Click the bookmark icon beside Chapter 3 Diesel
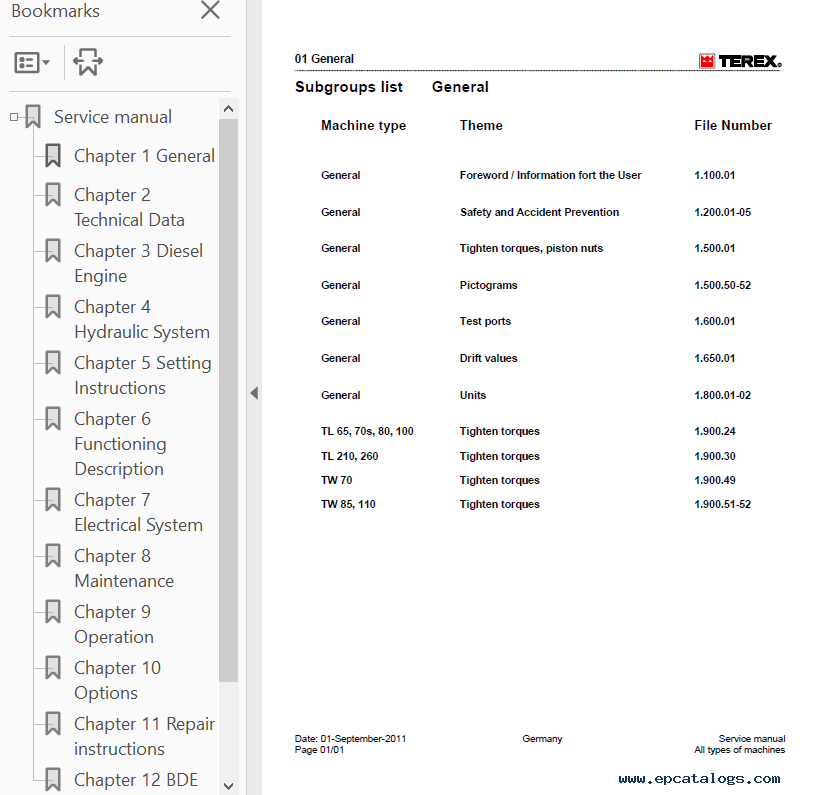Image resolution: width=831 pixels, height=795 pixels. click(52, 251)
